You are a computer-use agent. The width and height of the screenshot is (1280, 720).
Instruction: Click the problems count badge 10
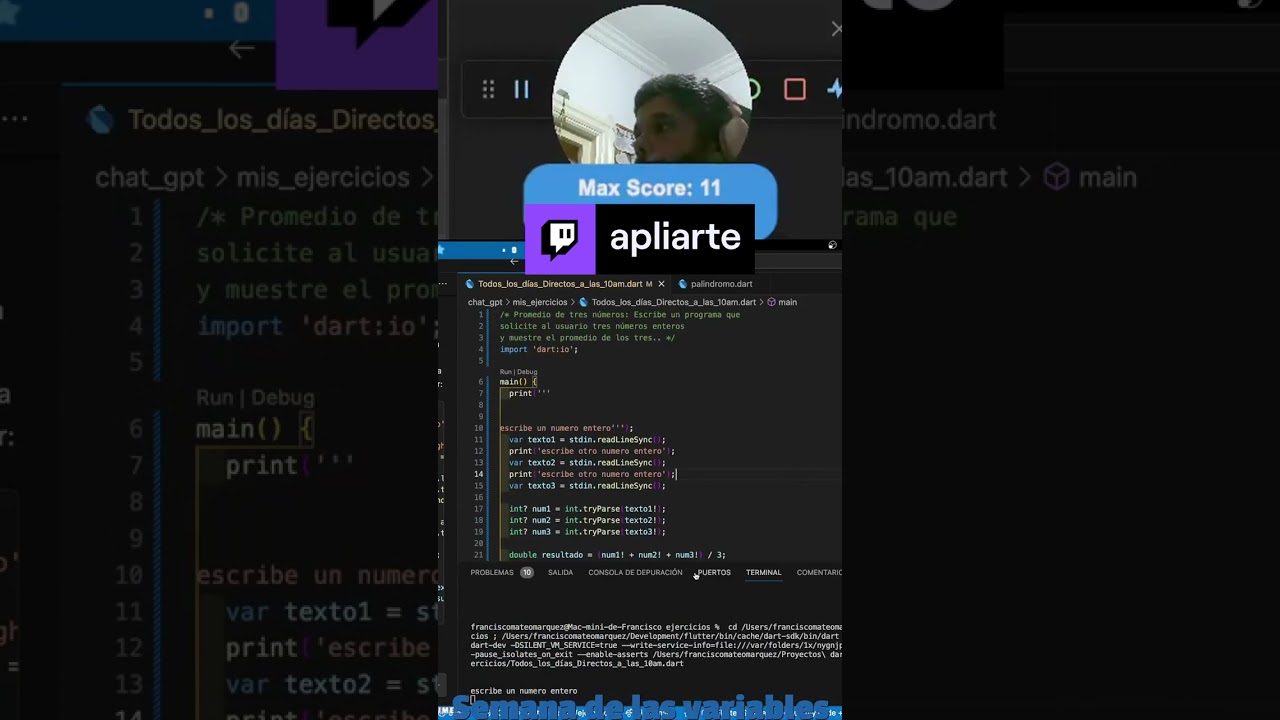click(x=526, y=573)
